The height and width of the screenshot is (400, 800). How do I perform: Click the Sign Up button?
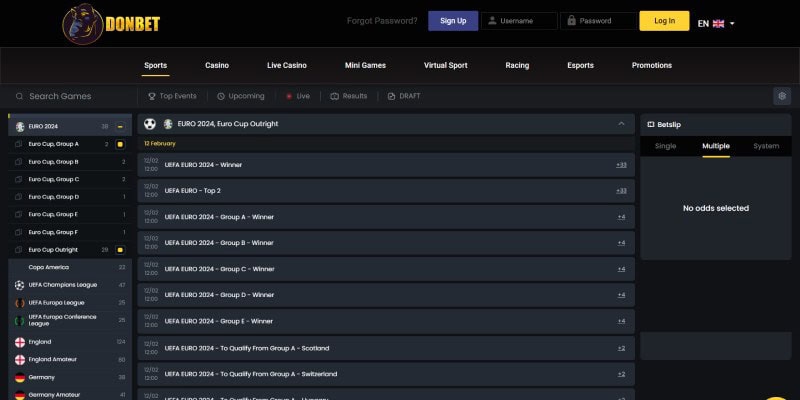(x=453, y=21)
